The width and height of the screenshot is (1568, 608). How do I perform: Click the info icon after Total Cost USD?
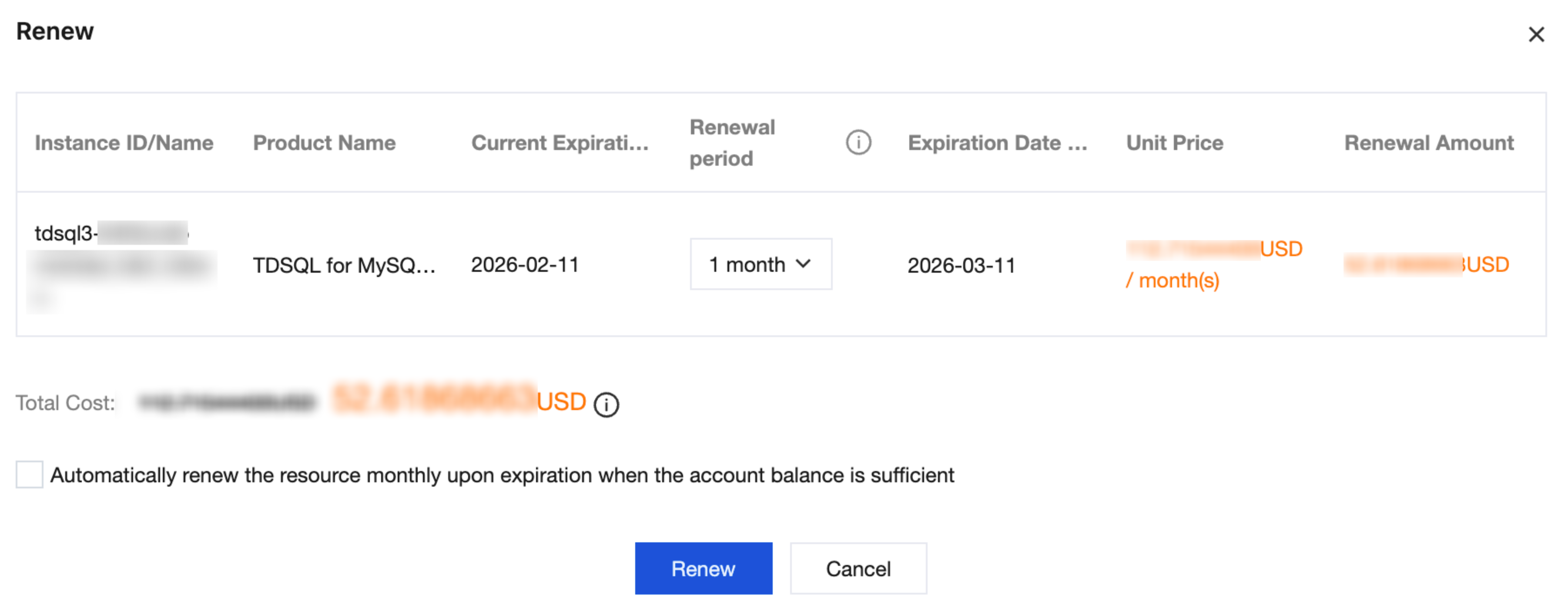pos(606,405)
